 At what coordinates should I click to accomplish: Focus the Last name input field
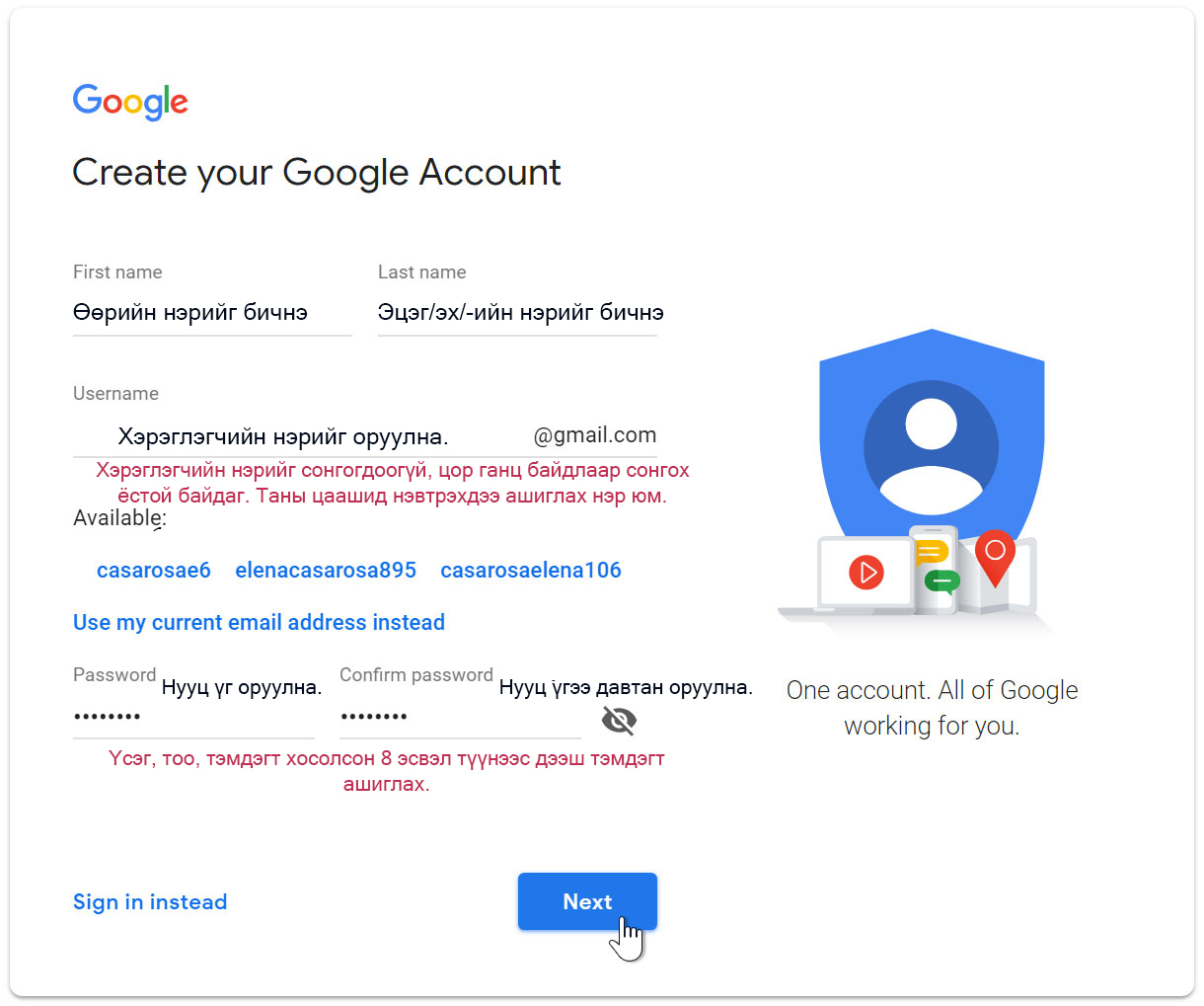(x=517, y=313)
